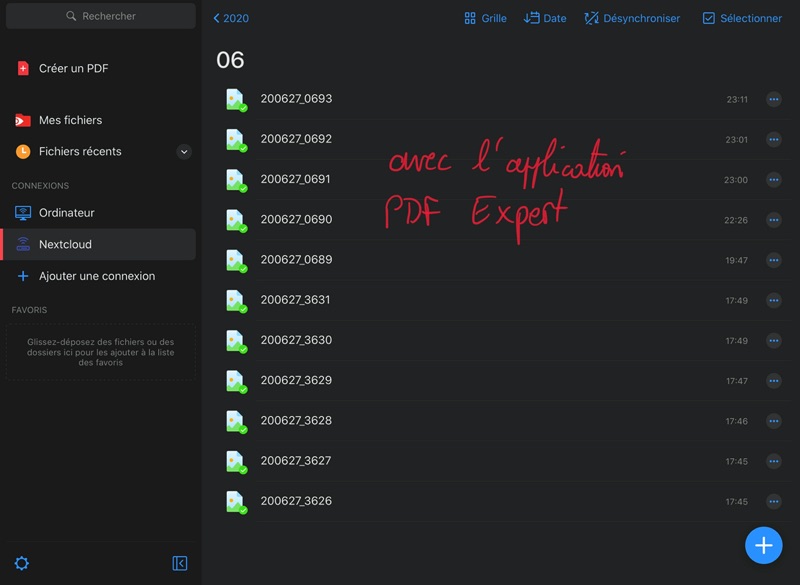Click the Créer un PDF icon

(x=23, y=69)
